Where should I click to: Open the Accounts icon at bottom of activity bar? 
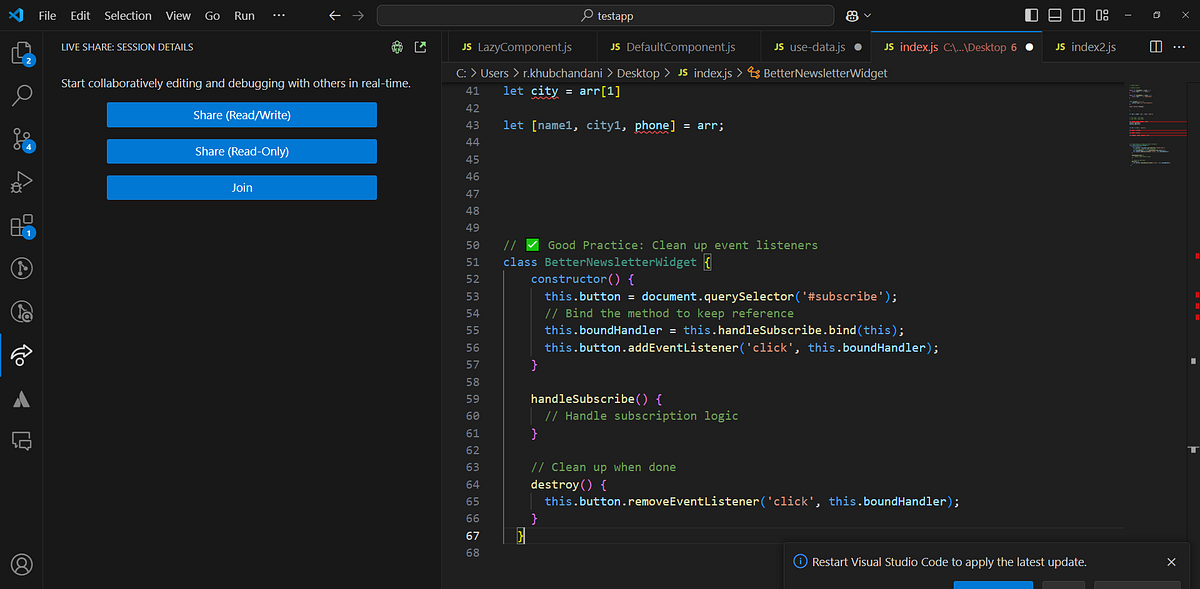[x=22, y=565]
